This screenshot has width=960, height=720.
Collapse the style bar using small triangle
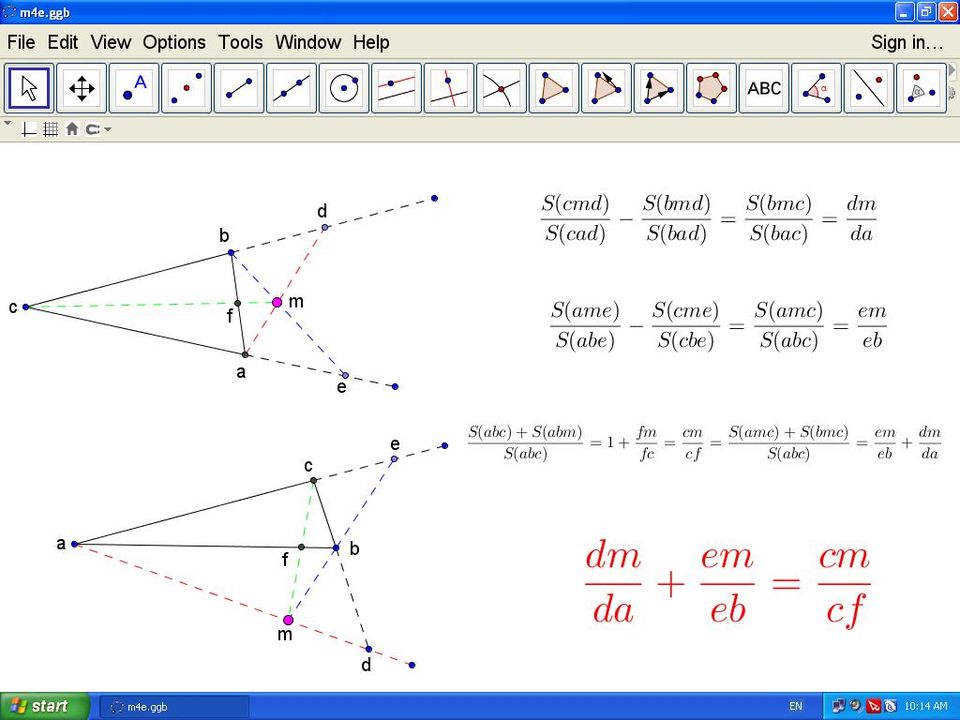click(8, 124)
